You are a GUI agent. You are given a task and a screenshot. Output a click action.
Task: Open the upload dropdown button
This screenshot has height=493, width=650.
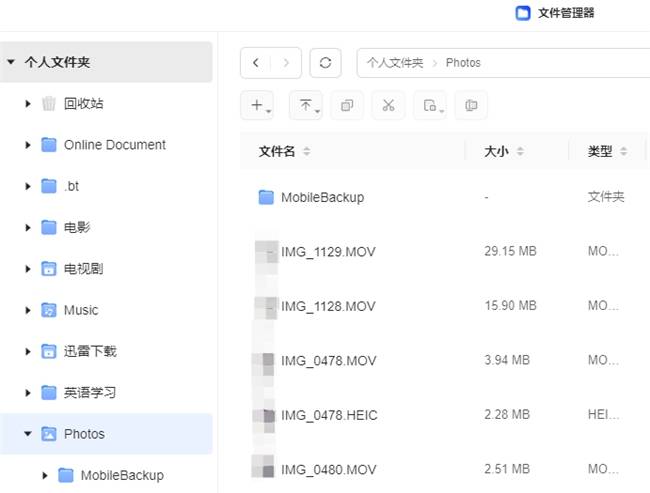306,105
